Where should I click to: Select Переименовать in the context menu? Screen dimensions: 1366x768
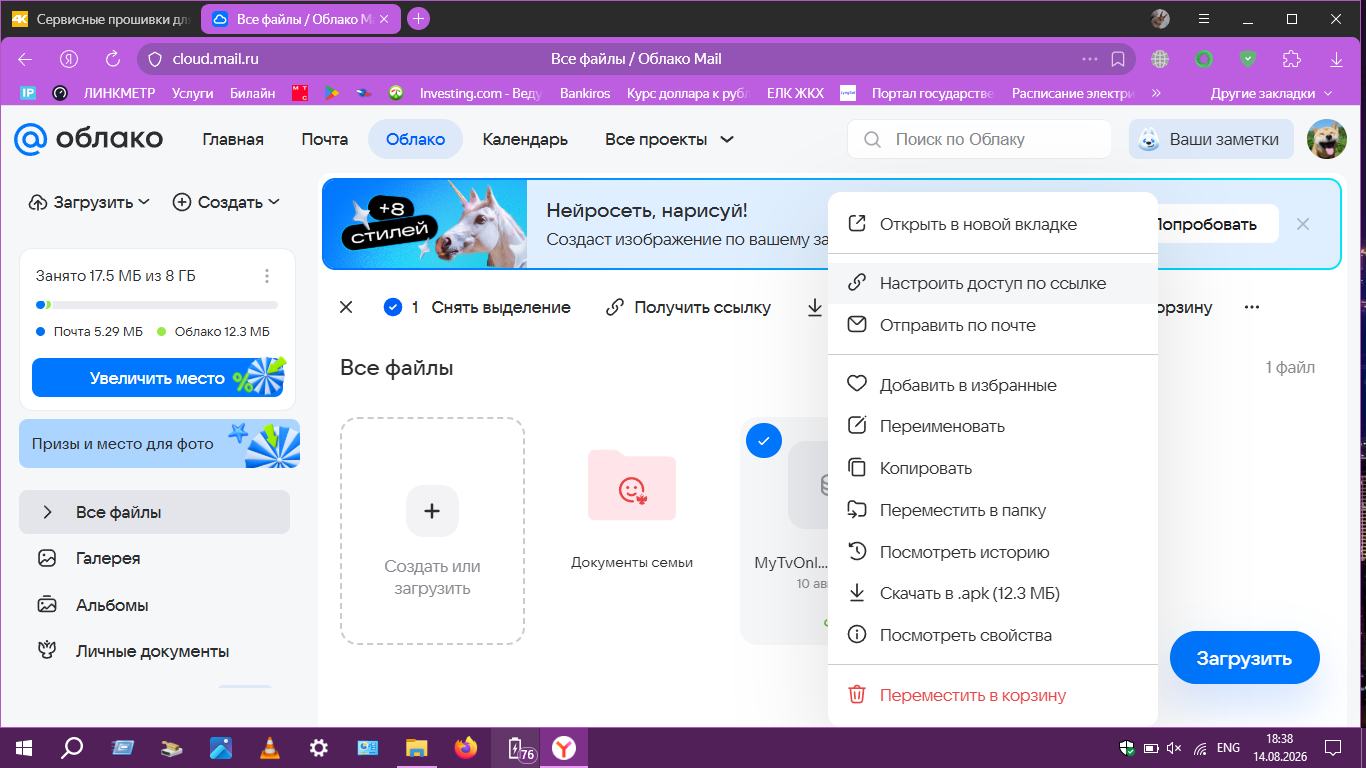point(993,426)
